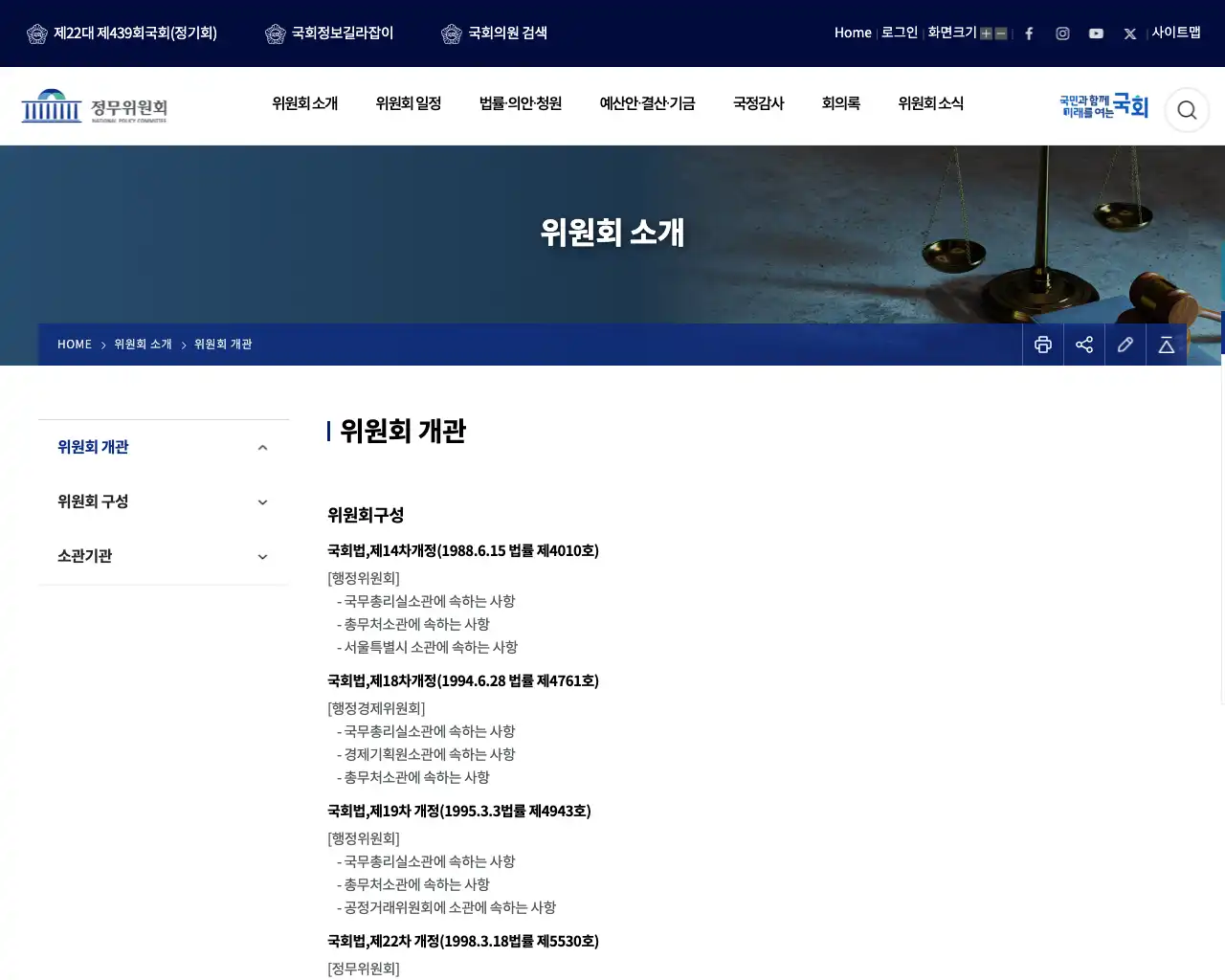The image size is (1225, 980).
Task: Click the 위원회구성 subheading
Action: (366, 515)
